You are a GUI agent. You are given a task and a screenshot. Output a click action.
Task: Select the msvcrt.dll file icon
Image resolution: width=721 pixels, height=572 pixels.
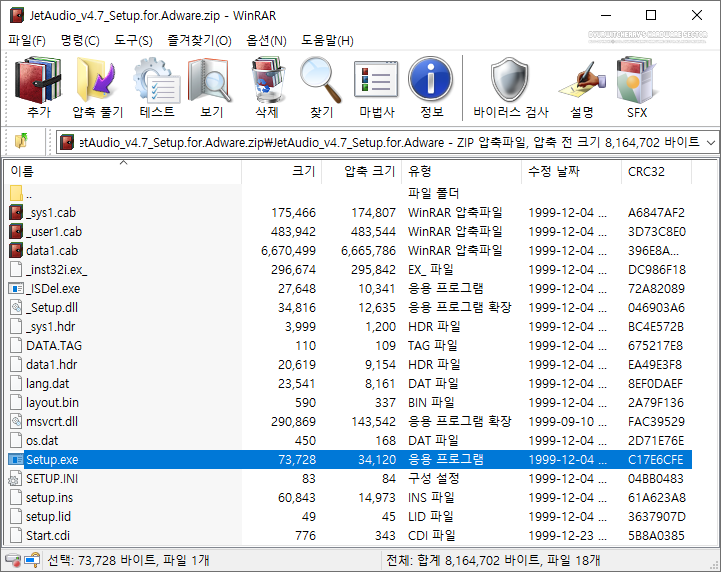pyautogui.click(x=16, y=421)
